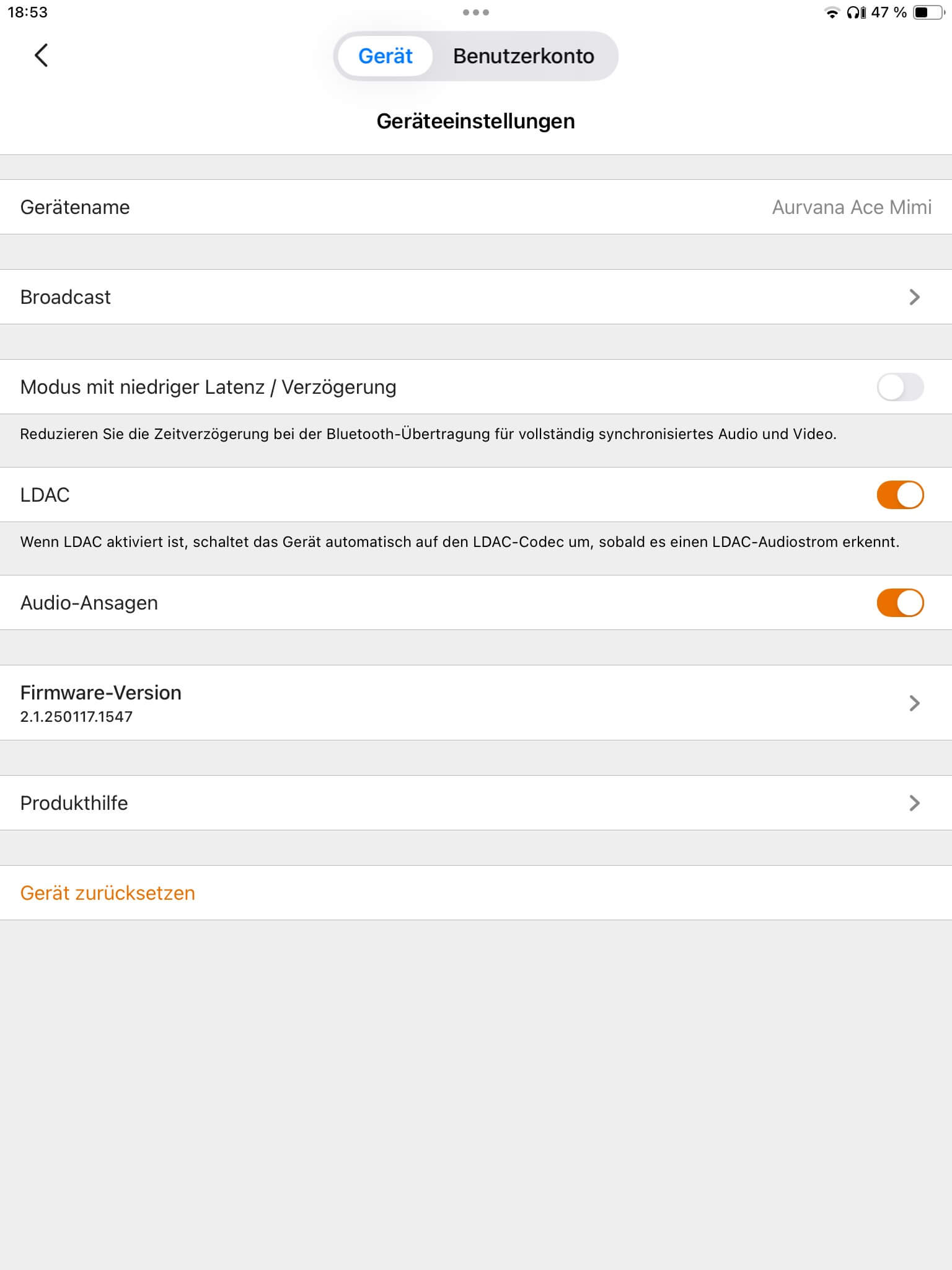The width and height of the screenshot is (952, 1270).
Task: Tap the back arrow icon
Action: coord(41,56)
